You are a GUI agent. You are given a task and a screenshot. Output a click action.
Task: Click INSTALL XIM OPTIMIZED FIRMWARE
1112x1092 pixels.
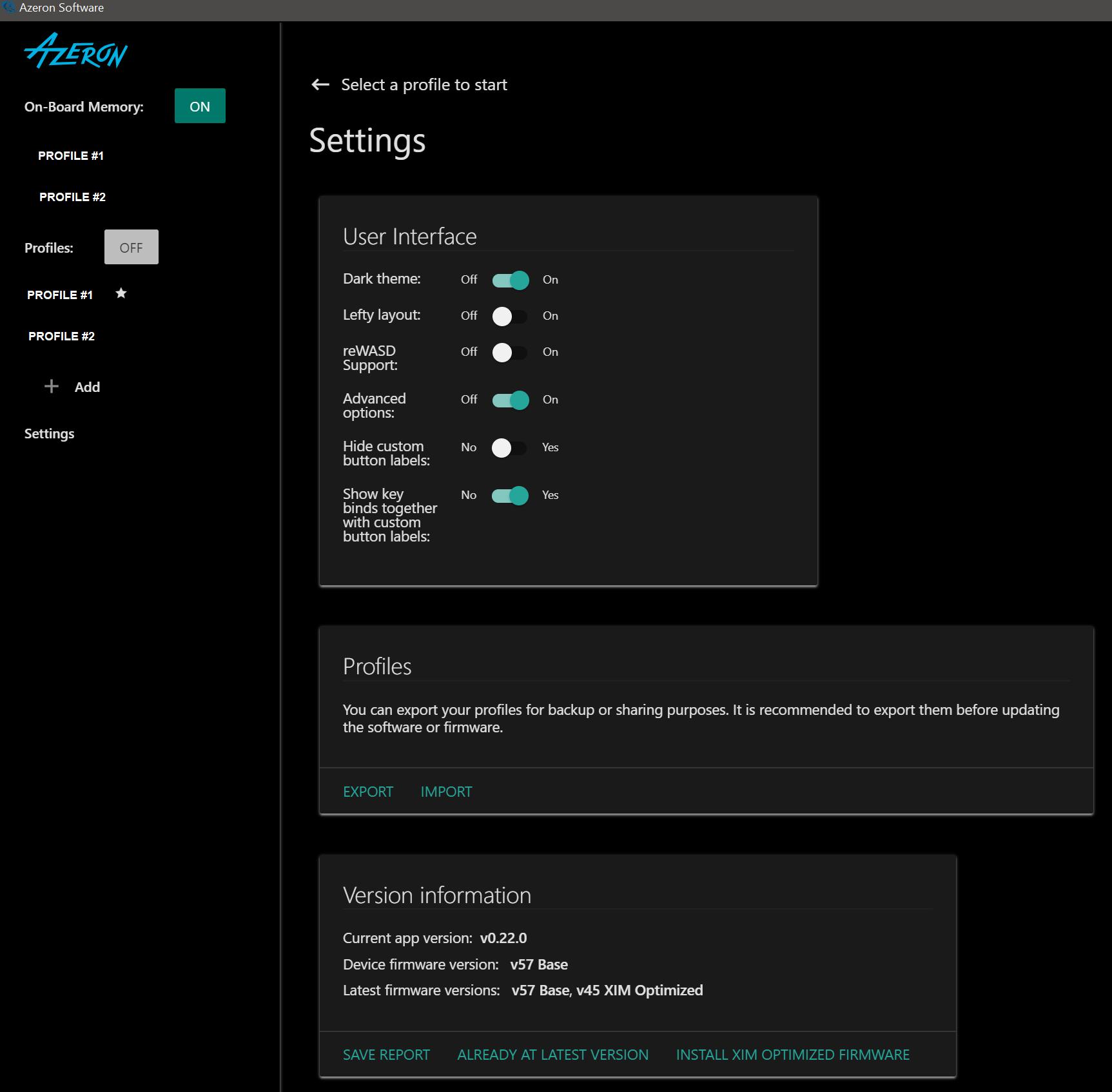coord(793,1055)
